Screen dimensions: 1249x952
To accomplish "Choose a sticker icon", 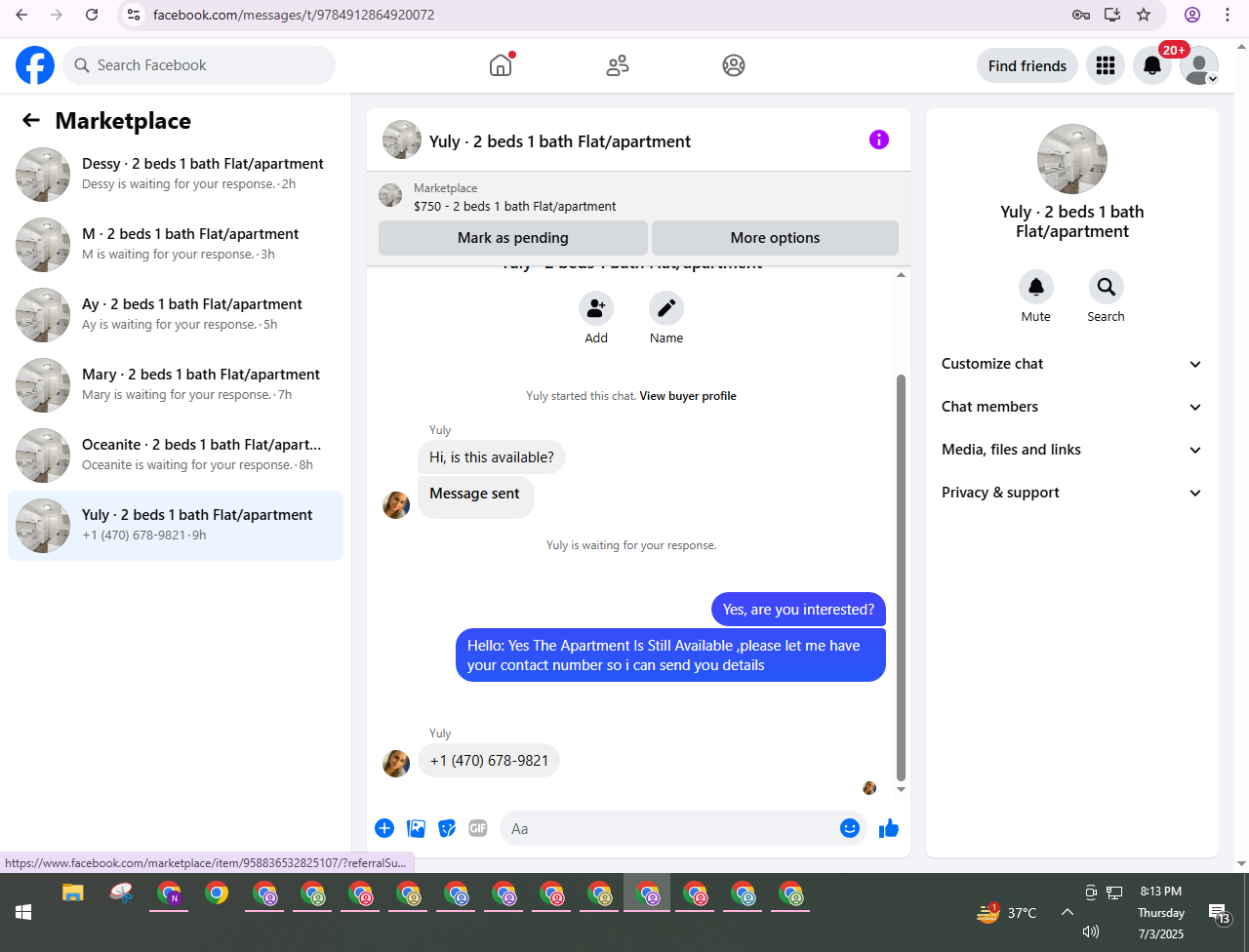I will (x=448, y=828).
